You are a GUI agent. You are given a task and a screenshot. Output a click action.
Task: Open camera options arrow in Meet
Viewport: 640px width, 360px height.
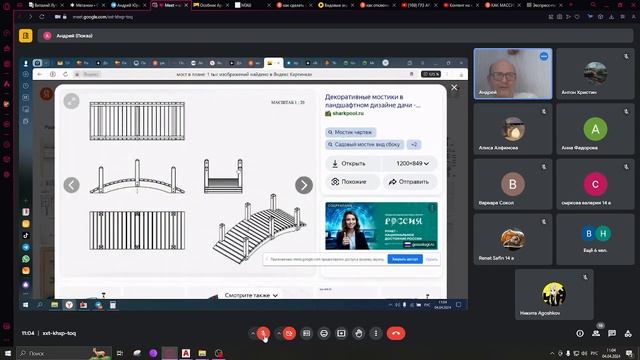point(279,333)
